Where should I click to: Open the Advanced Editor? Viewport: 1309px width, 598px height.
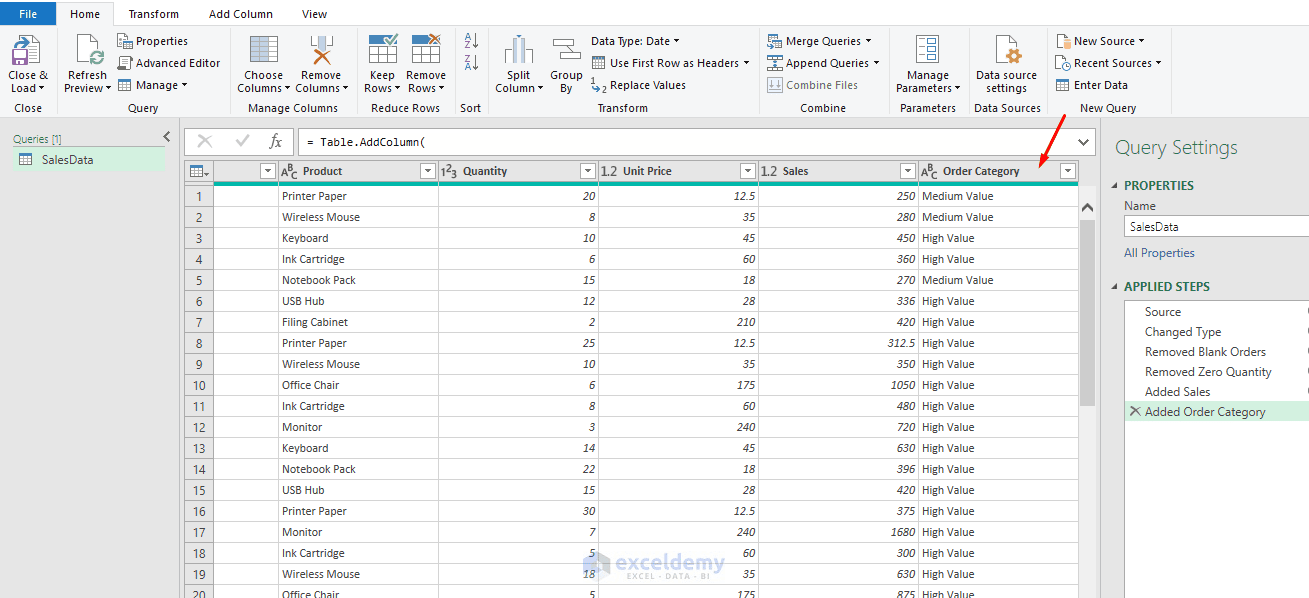[x=168, y=63]
